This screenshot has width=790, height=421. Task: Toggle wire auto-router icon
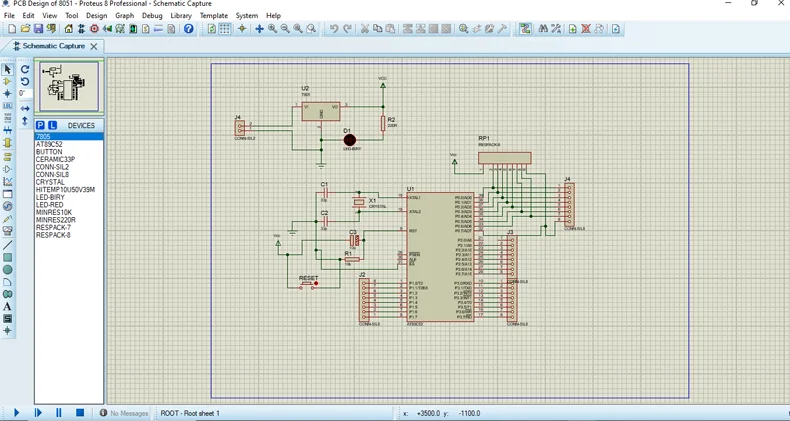tap(525, 29)
